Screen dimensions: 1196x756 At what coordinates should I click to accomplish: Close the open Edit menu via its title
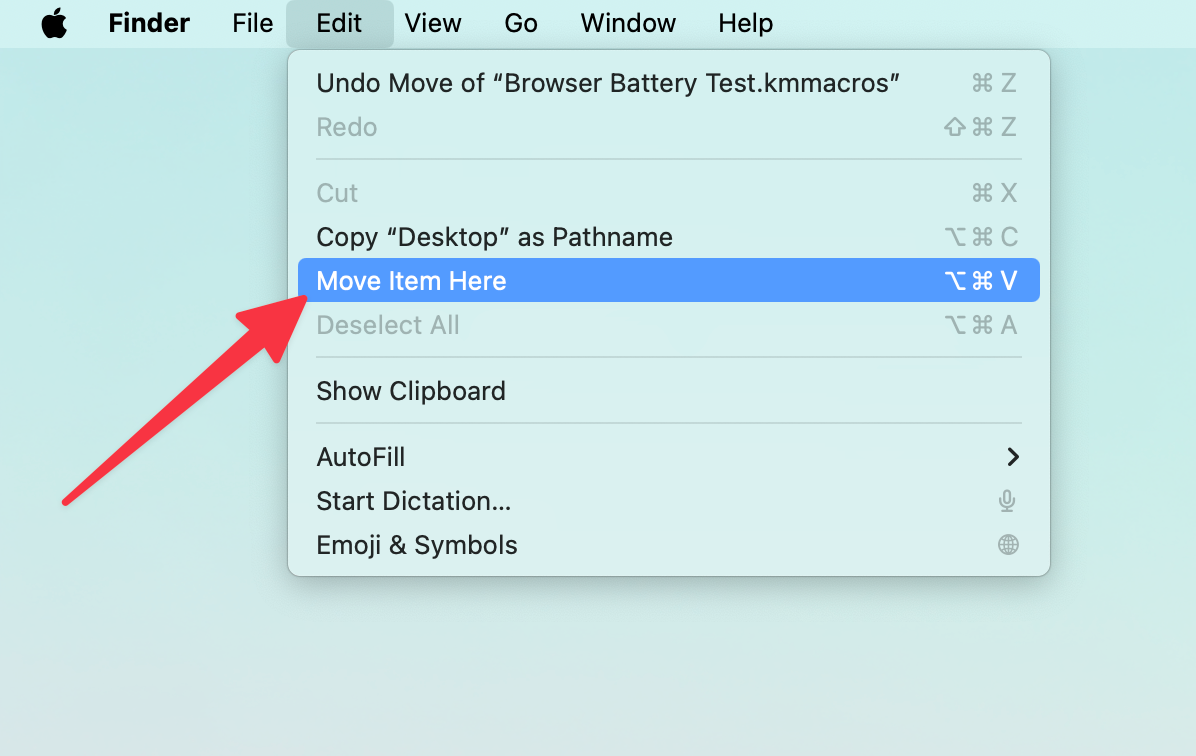click(x=339, y=23)
